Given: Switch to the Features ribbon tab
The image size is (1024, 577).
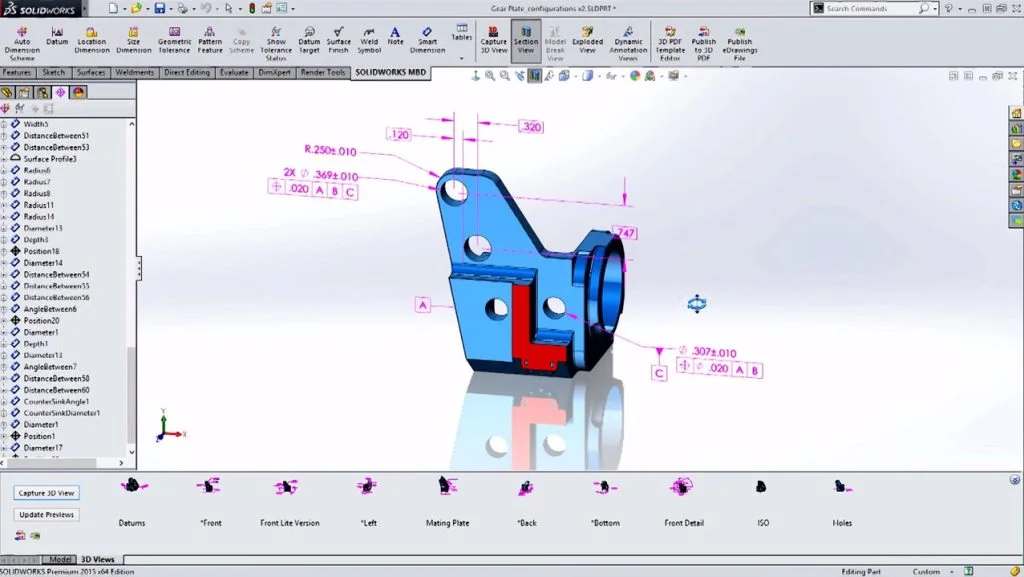Looking at the screenshot, I should [x=18, y=72].
